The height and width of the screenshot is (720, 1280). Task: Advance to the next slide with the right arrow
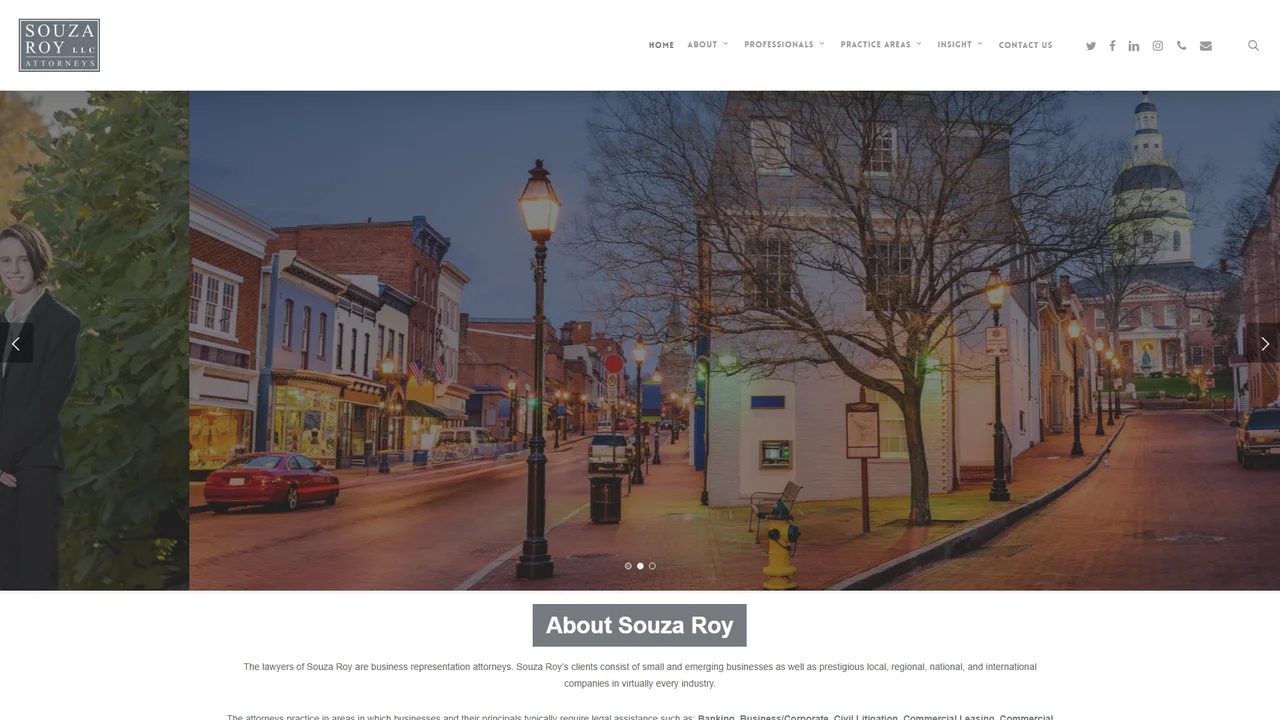(1264, 343)
